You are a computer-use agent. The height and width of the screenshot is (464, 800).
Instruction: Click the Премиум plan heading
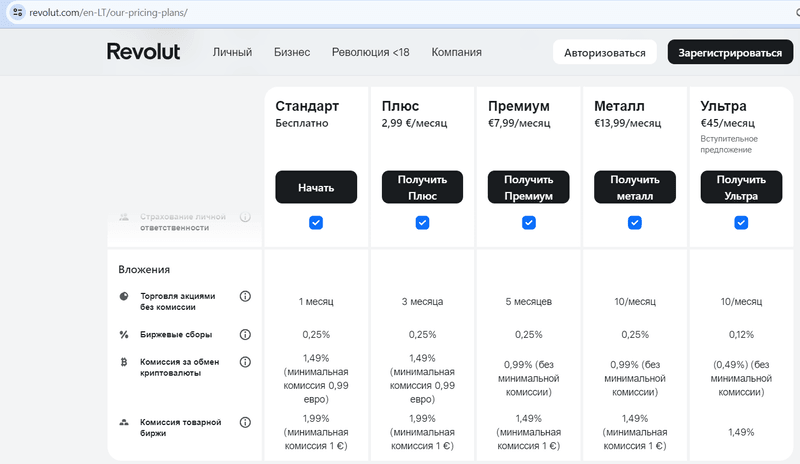(519, 106)
